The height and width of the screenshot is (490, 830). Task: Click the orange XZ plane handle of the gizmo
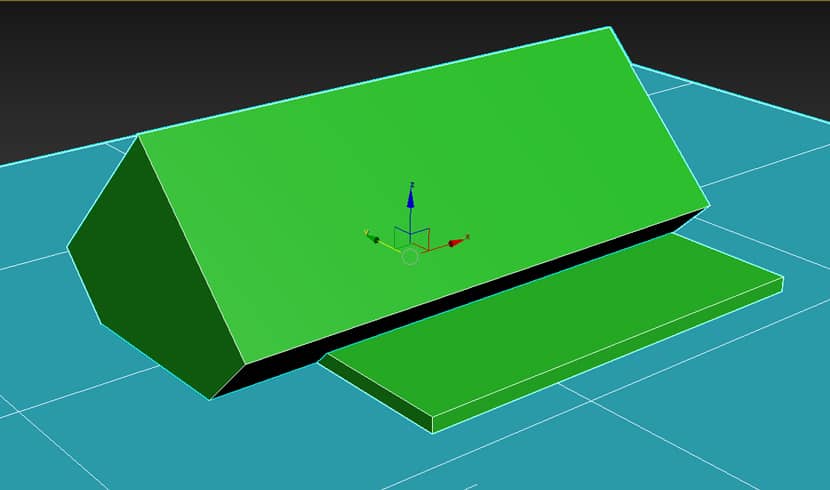(x=420, y=238)
